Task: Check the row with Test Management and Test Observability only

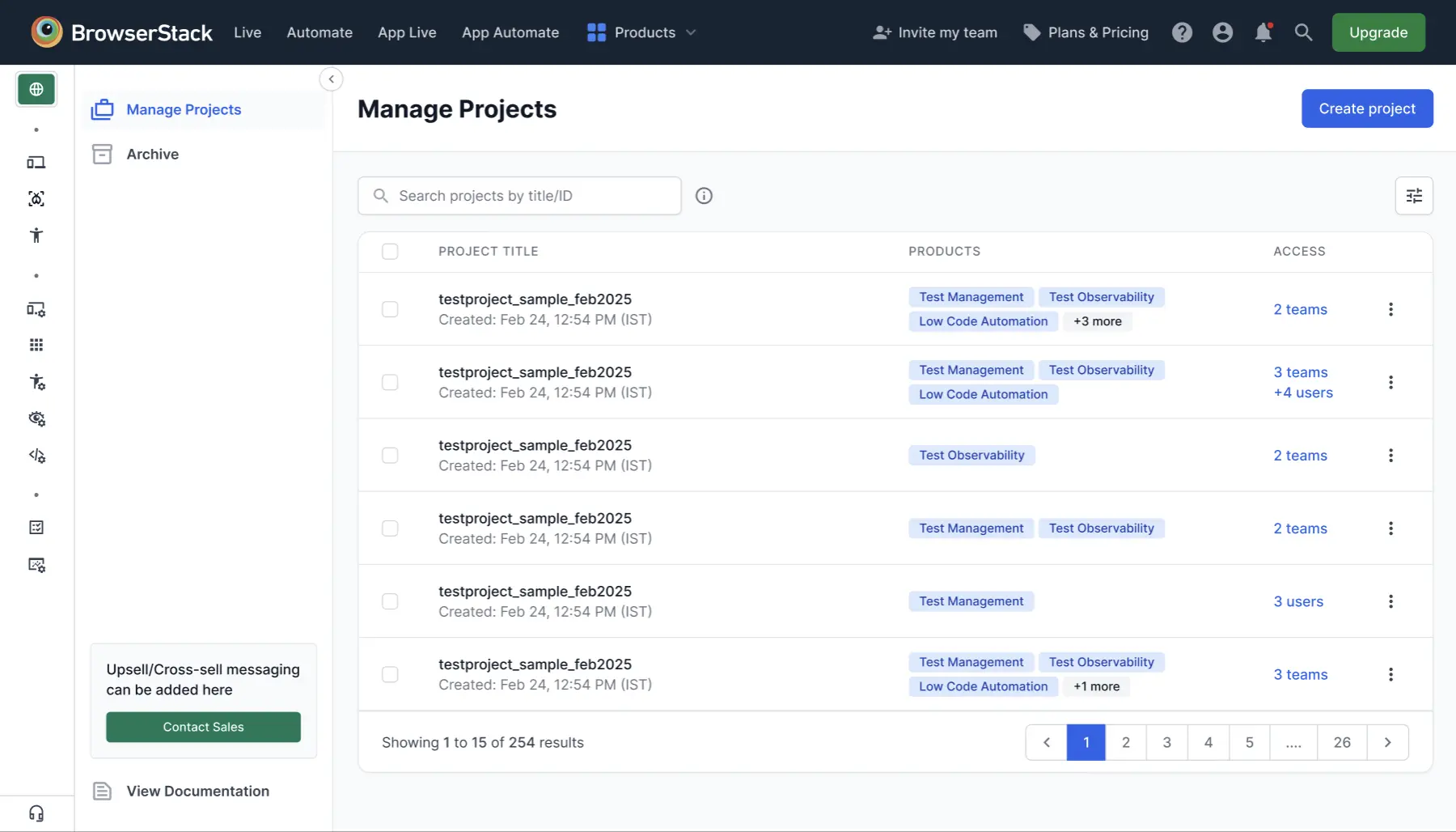Action: [x=390, y=528]
